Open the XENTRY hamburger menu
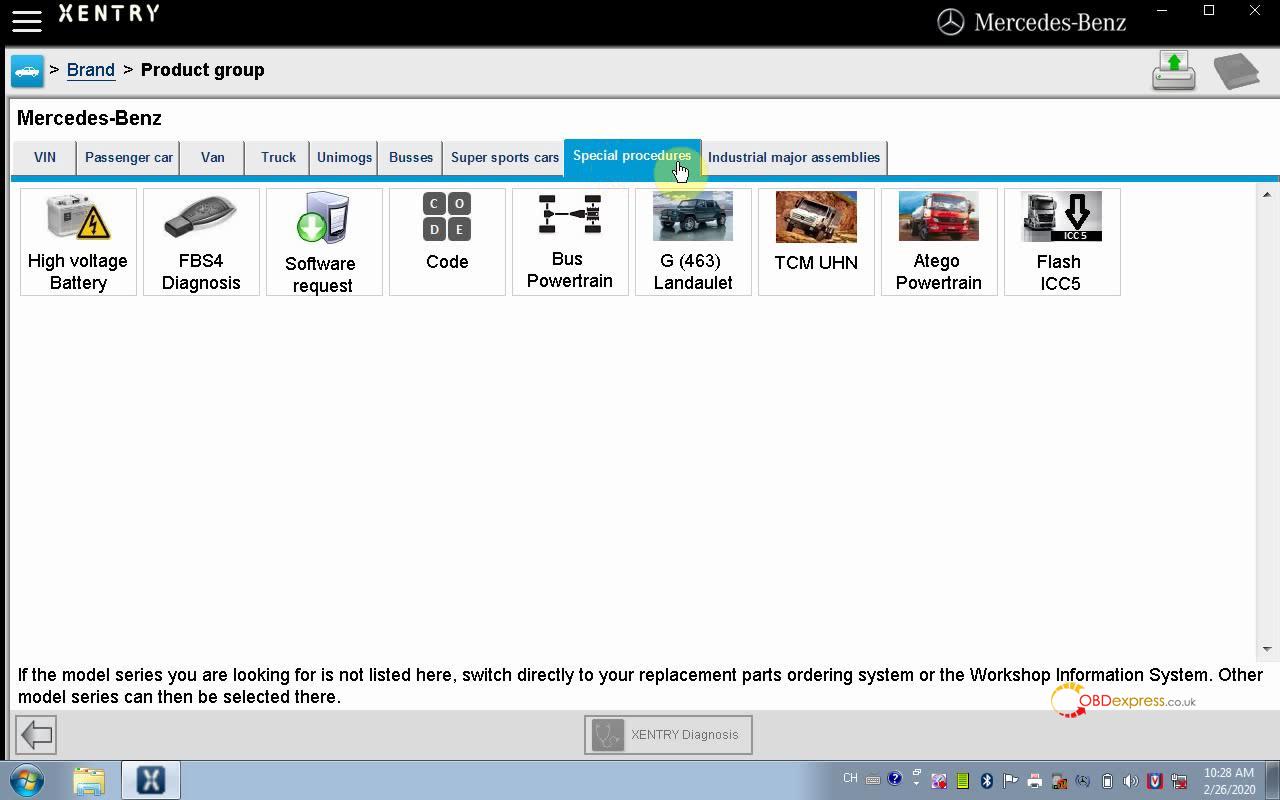 pyautogui.click(x=27, y=21)
